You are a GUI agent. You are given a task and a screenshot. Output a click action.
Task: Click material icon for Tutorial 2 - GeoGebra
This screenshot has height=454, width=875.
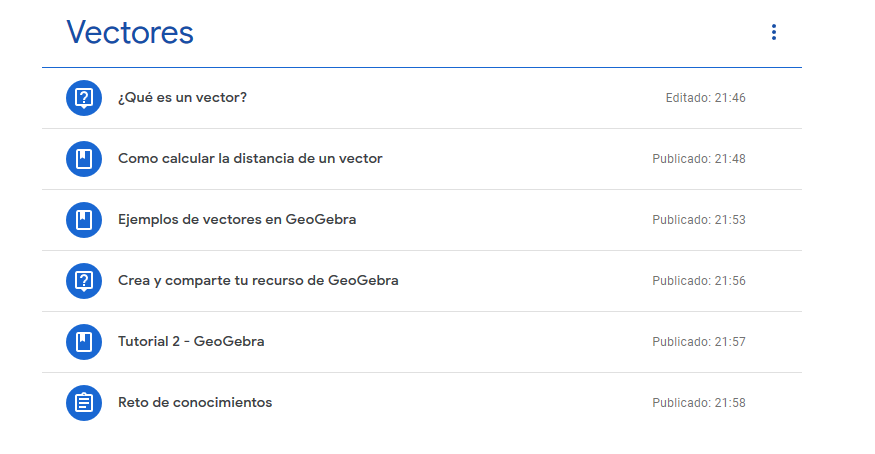tap(84, 342)
